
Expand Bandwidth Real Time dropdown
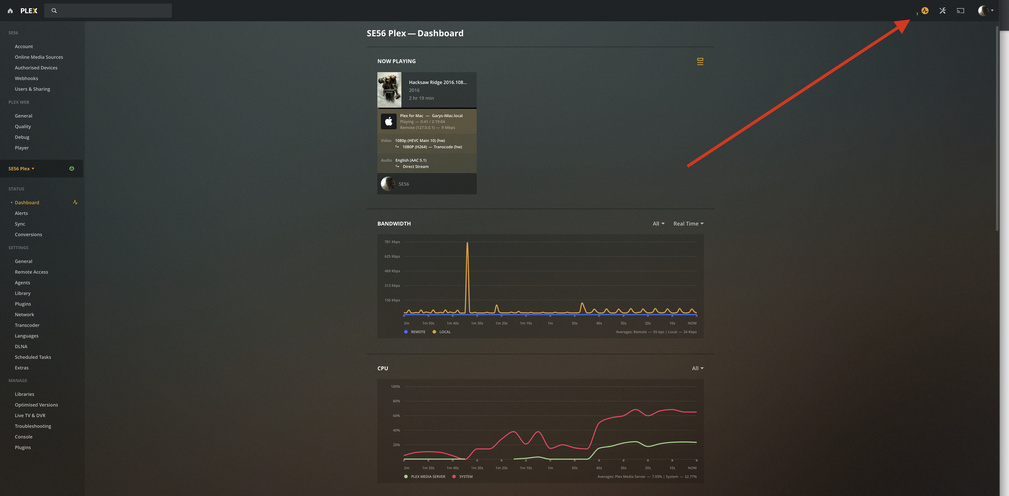(x=688, y=223)
